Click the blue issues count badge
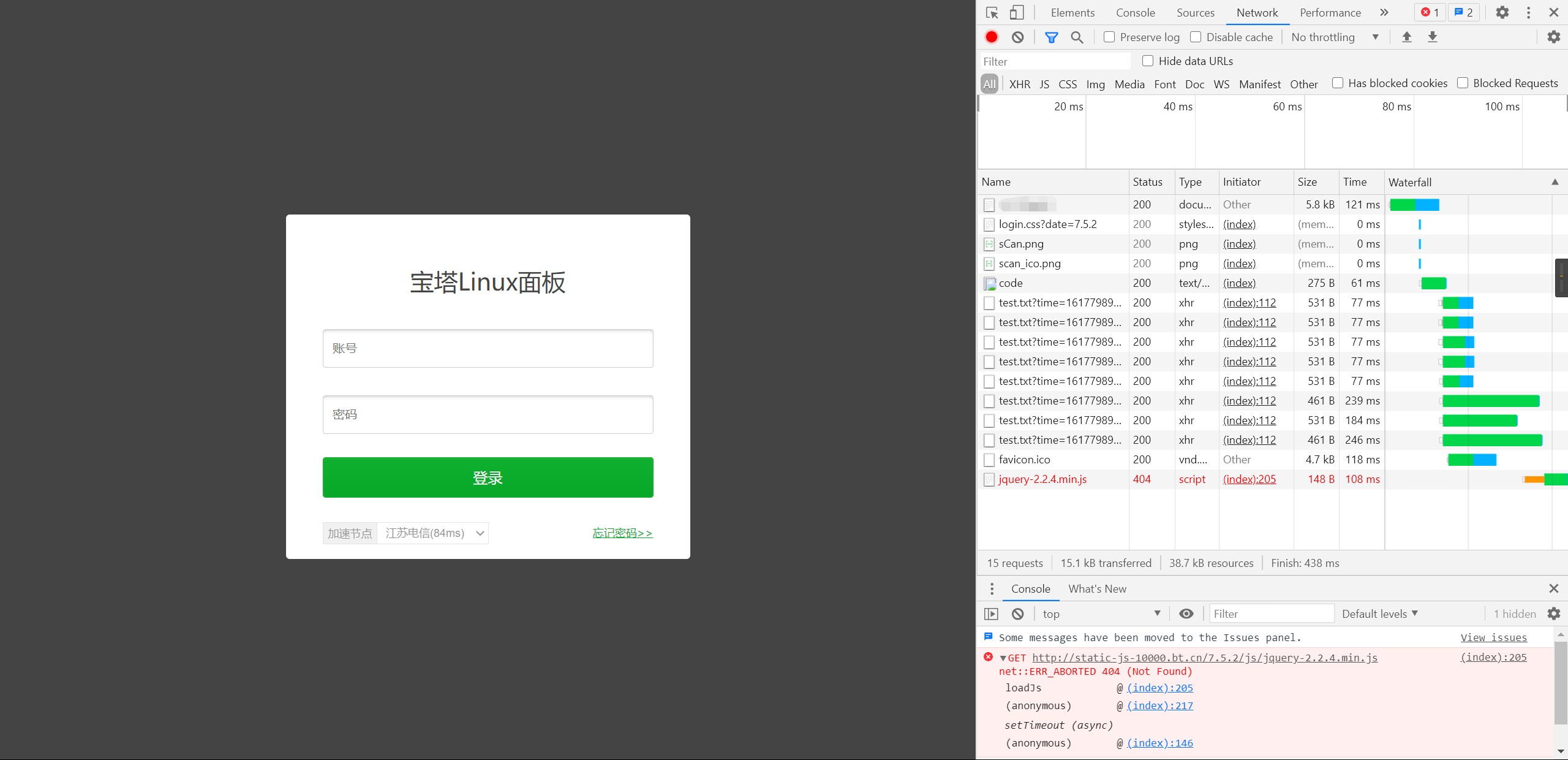 (1463, 13)
